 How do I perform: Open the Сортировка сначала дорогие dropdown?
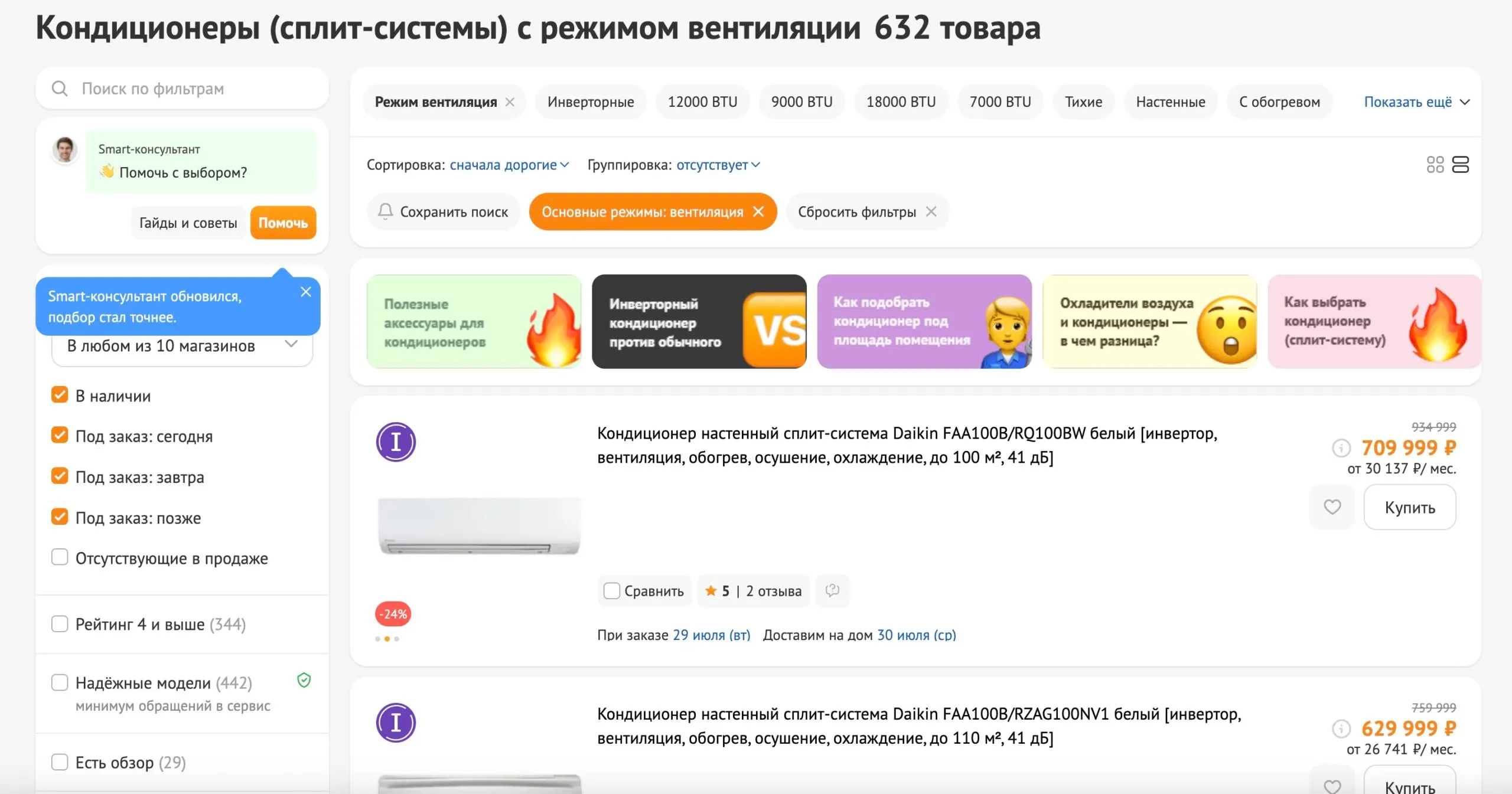tap(509, 165)
